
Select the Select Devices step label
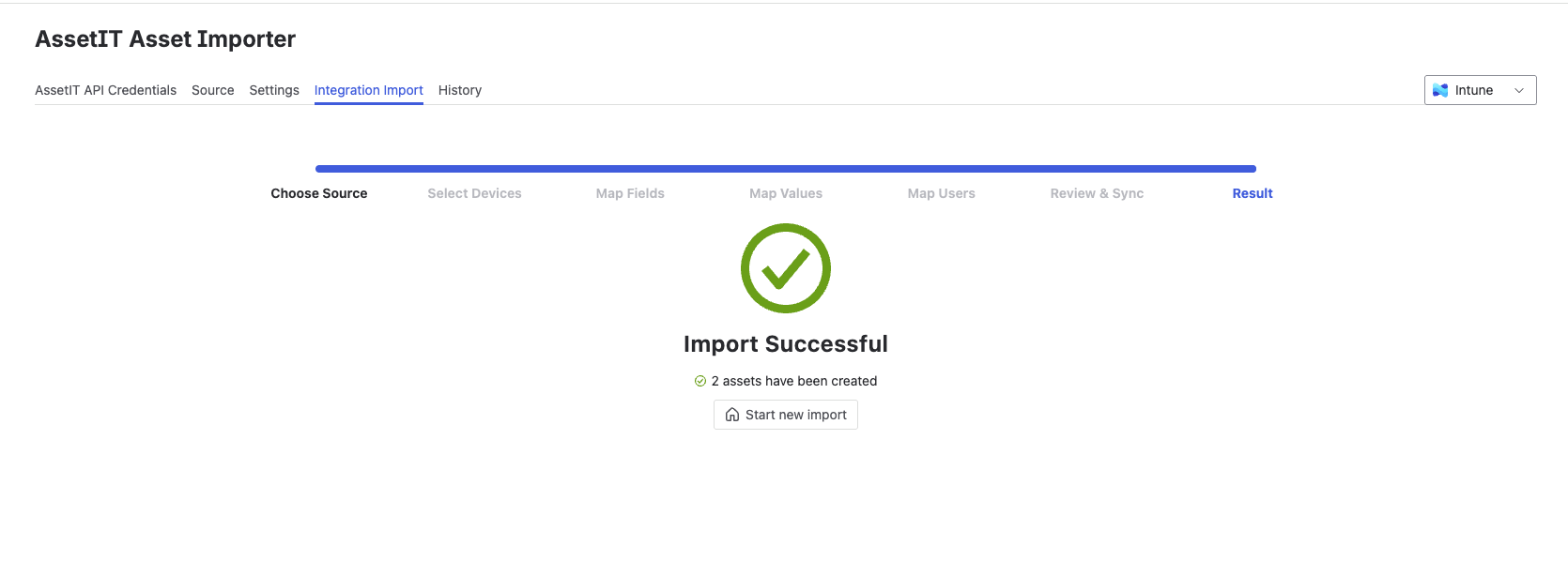(474, 193)
